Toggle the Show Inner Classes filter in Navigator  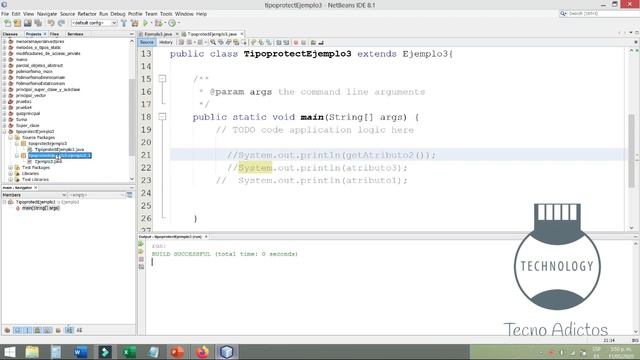[48, 330]
